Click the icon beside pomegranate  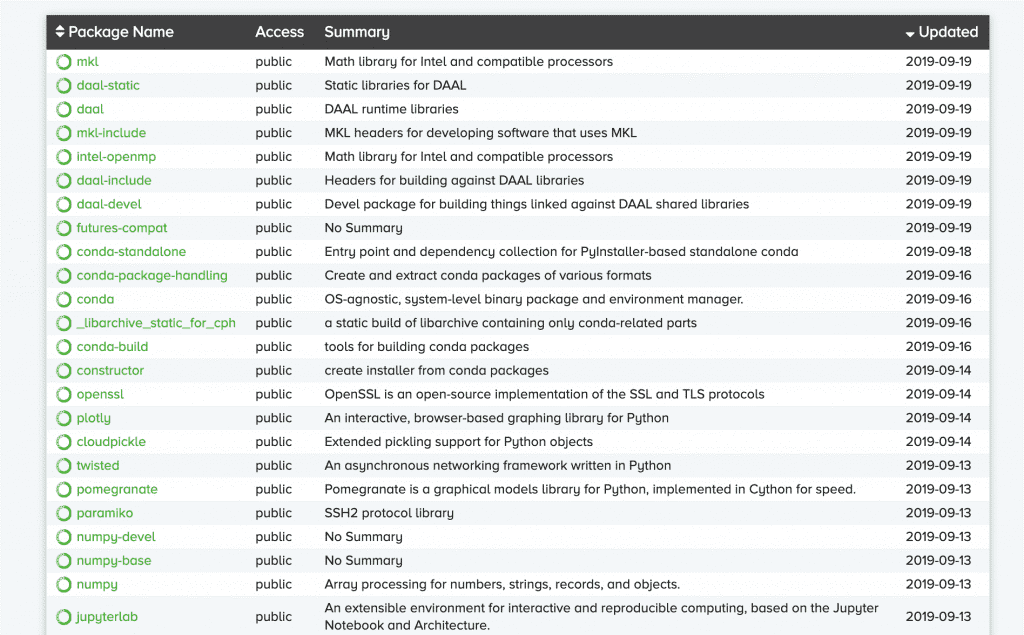click(x=63, y=490)
